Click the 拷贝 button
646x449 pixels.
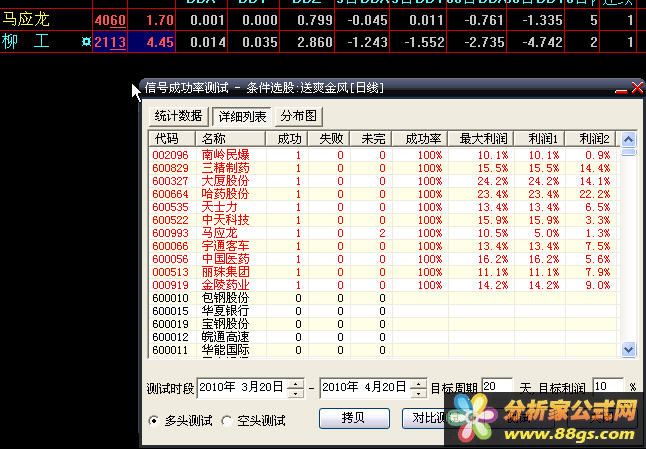tap(354, 418)
